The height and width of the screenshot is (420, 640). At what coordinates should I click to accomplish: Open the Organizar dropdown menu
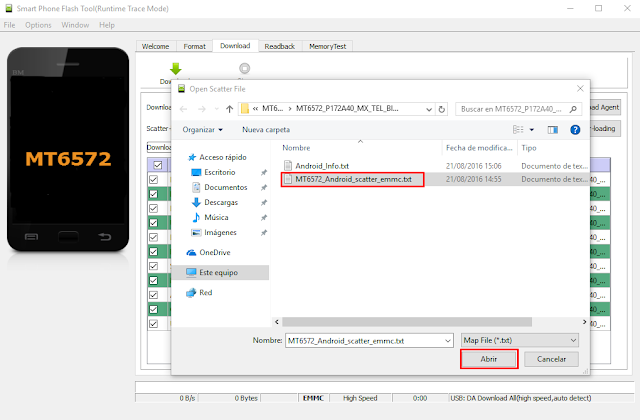tap(203, 130)
